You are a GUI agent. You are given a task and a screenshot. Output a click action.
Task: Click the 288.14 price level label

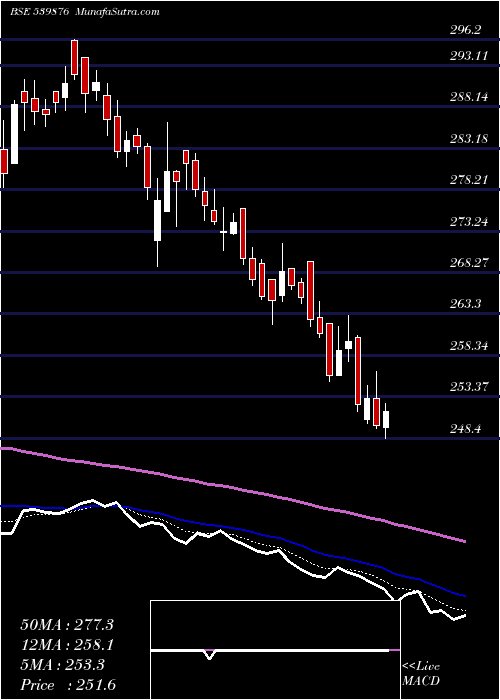[x=470, y=97]
